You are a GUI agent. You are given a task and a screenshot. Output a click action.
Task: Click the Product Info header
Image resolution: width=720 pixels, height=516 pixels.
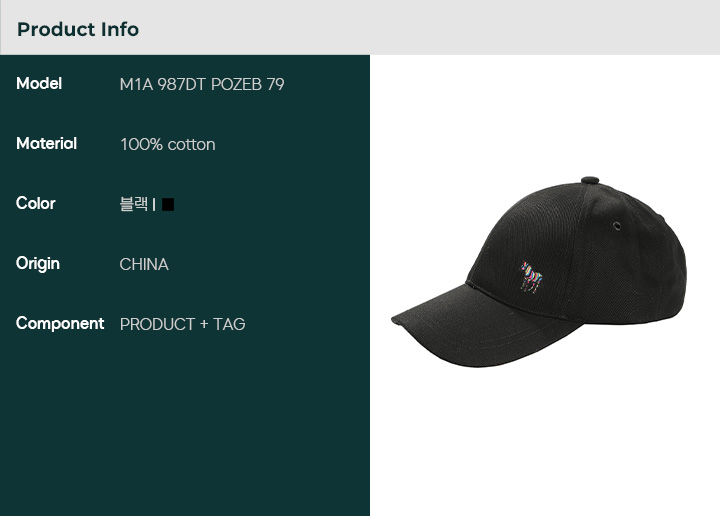coord(78,29)
